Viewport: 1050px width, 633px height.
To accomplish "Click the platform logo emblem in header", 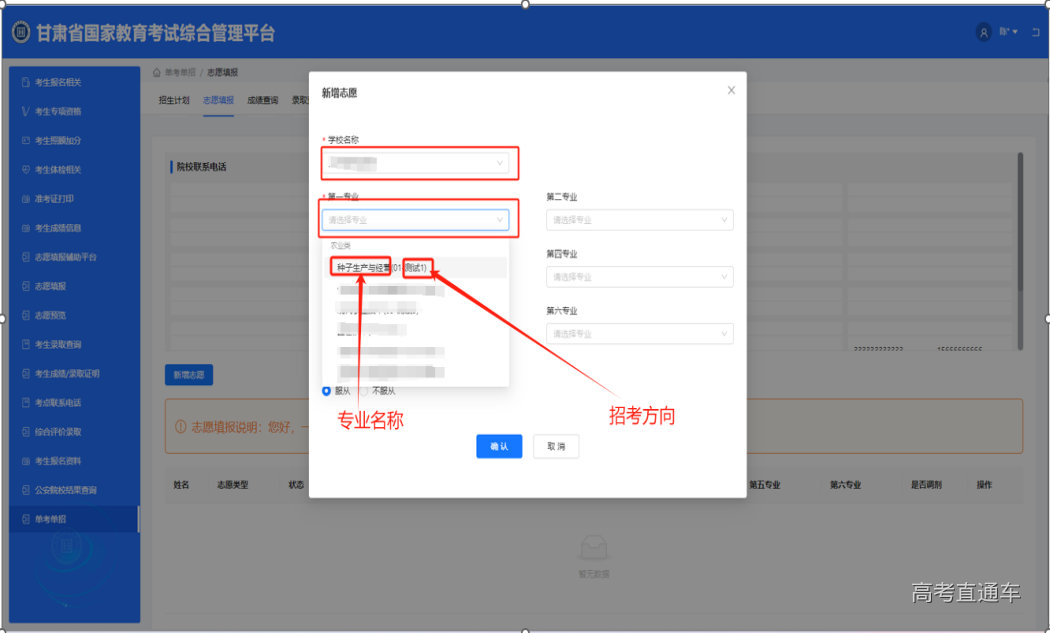I will tap(21, 33).
